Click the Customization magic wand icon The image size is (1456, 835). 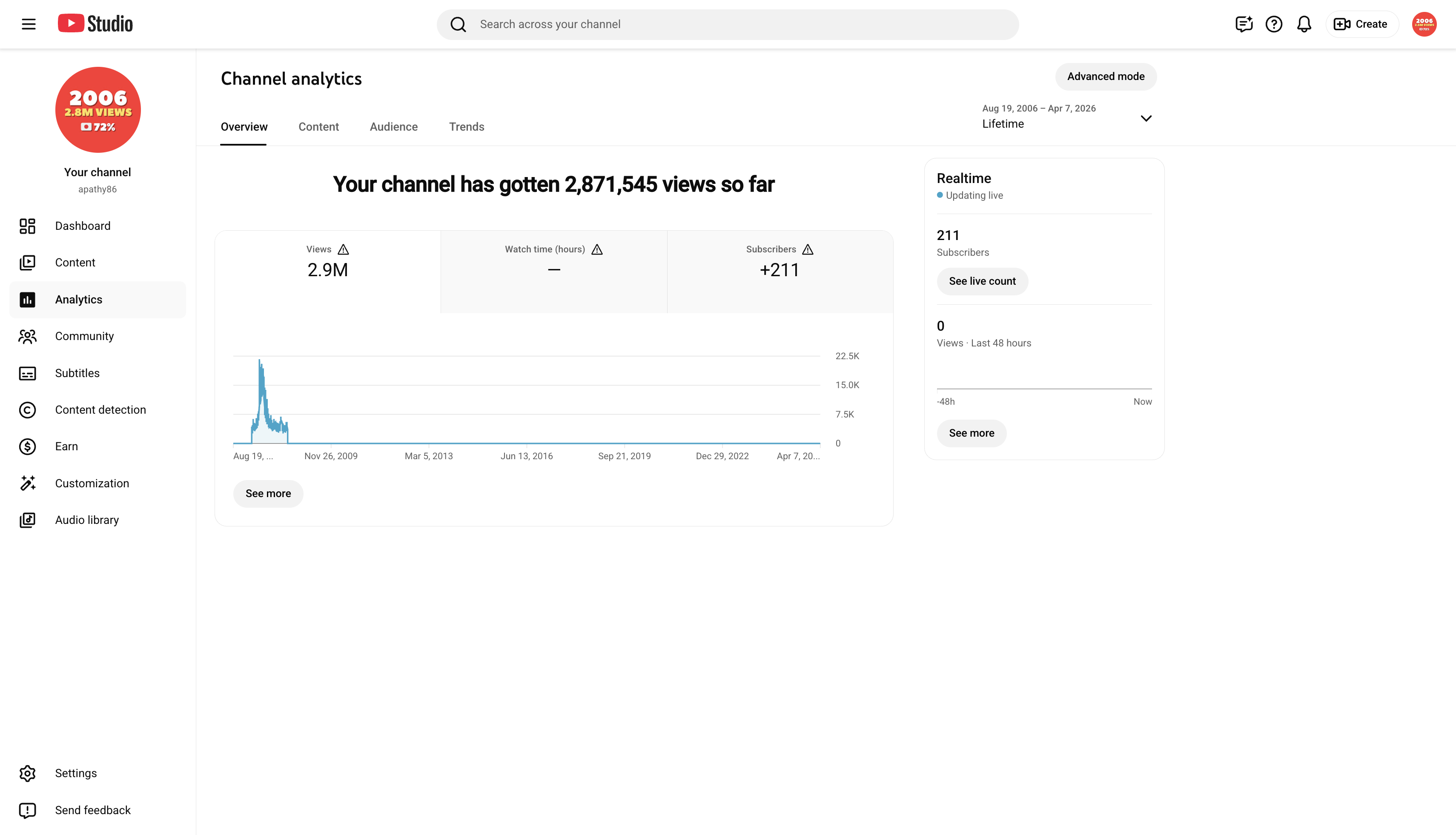click(28, 483)
